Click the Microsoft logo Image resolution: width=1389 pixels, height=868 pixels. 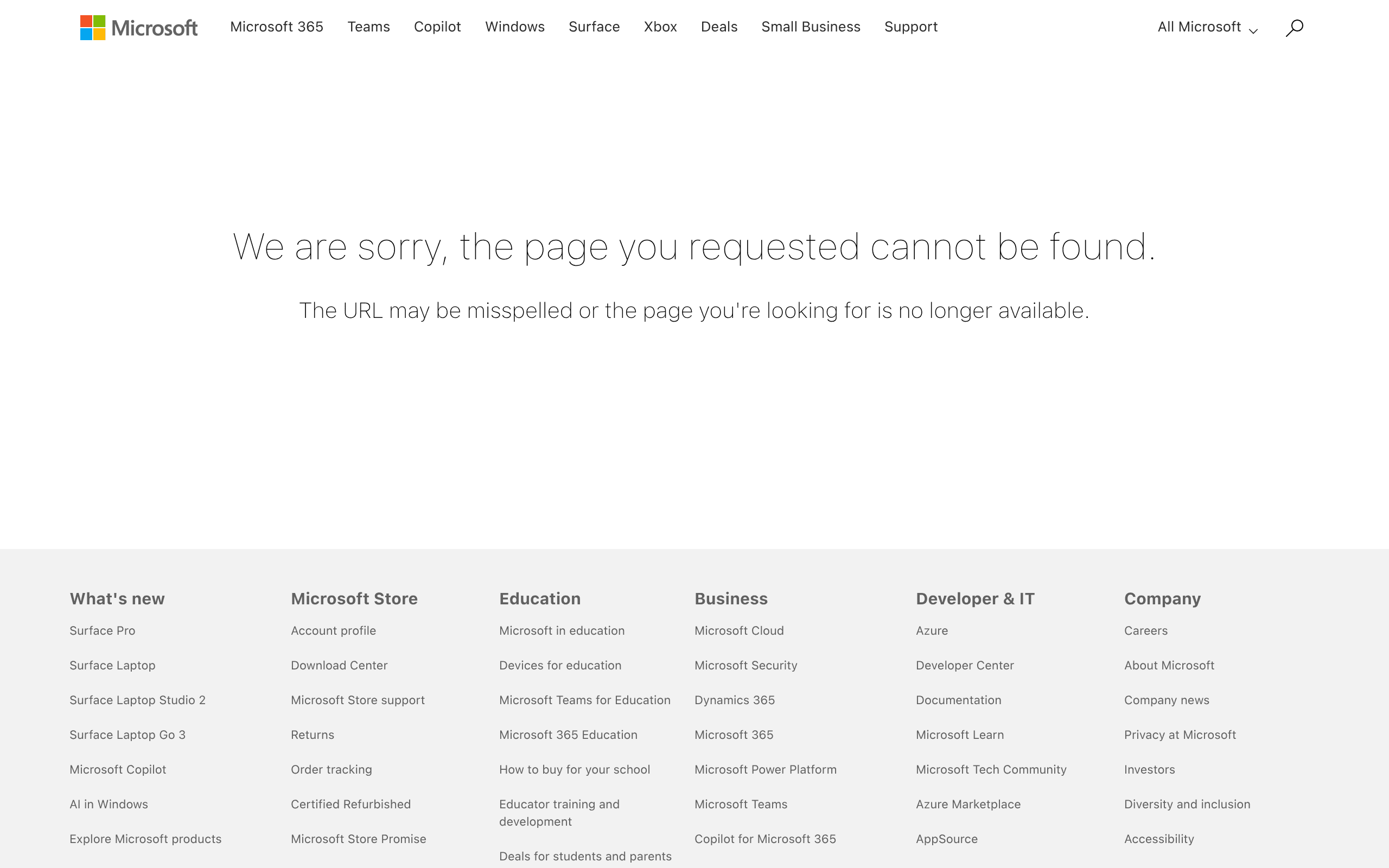pos(139,28)
